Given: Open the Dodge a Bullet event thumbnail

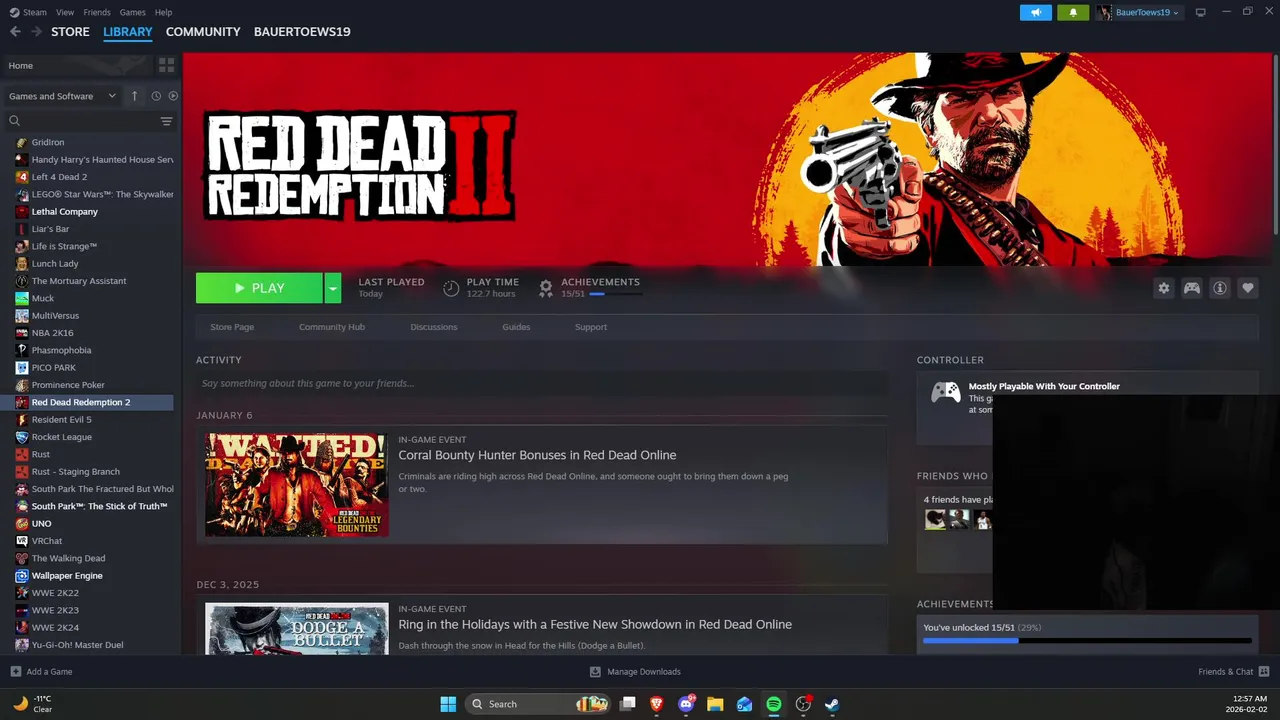Looking at the screenshot, I should point(297,629).
